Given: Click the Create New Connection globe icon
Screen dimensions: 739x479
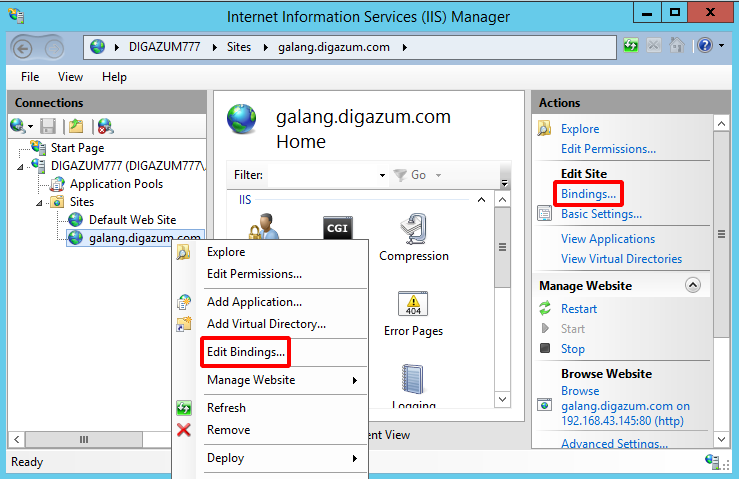Looking at the screenshot, I should [17, 126].
